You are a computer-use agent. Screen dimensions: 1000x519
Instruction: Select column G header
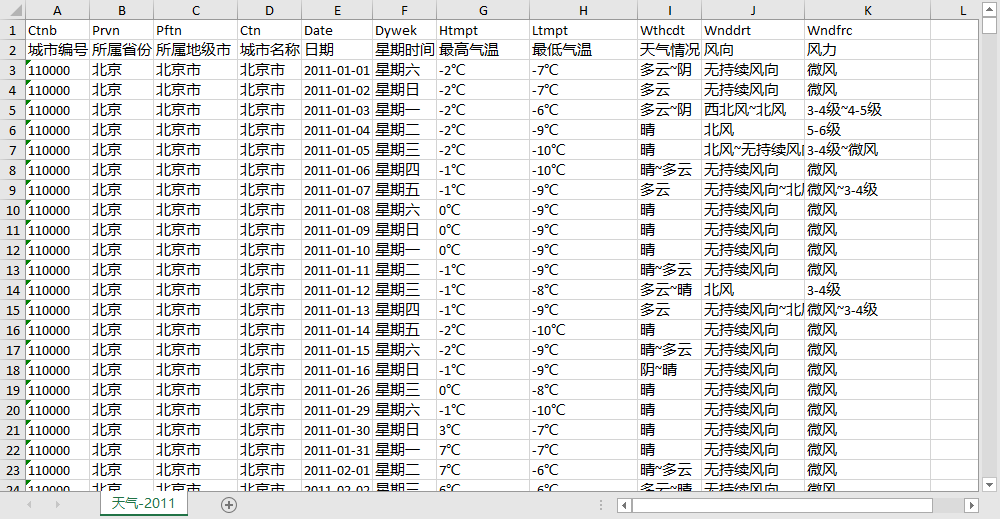[483, 11]
